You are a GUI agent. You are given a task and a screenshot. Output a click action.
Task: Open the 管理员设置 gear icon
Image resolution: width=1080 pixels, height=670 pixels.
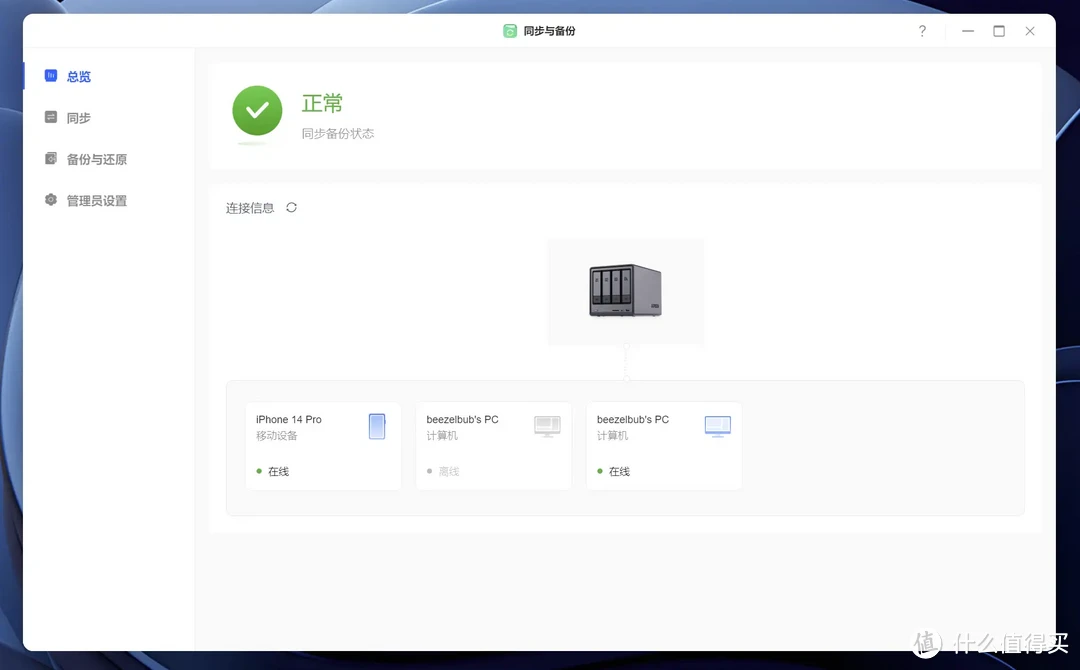point(50,200)
